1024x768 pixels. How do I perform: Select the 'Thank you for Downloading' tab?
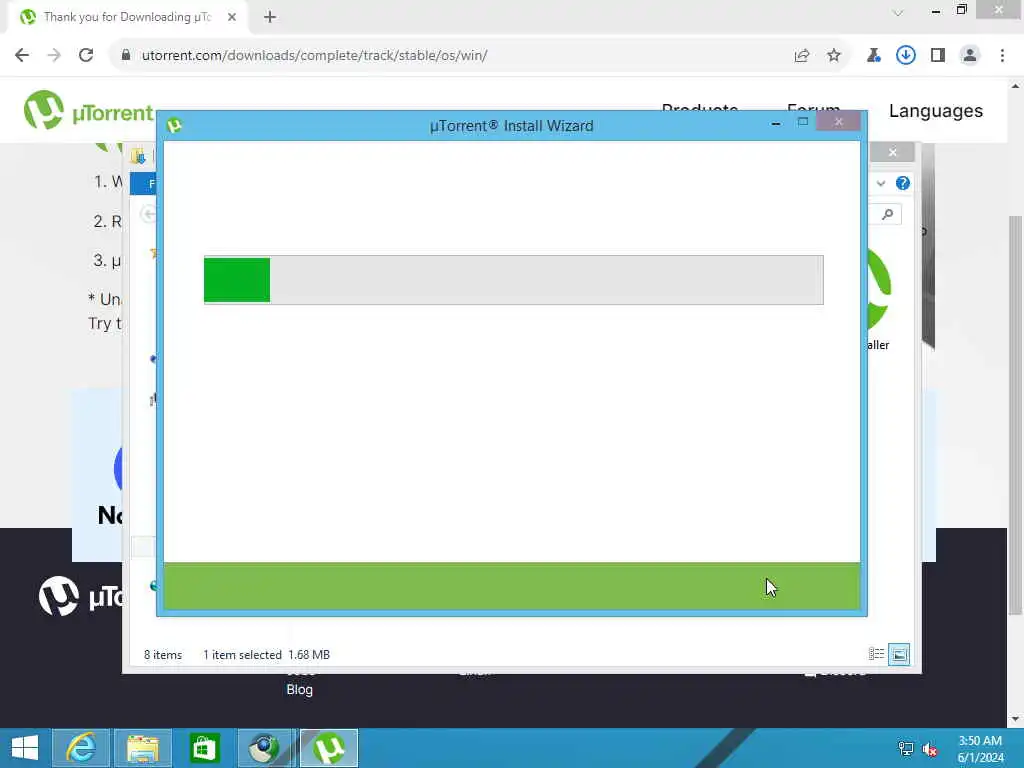(127, 18)
